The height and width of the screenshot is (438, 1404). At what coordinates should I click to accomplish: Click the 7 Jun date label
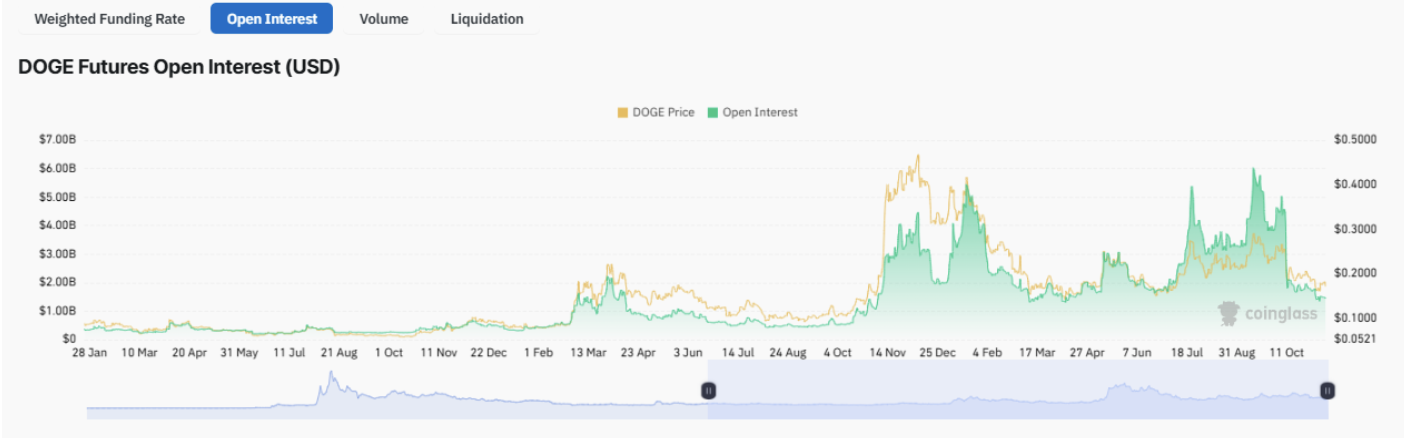click(x=1138, y=353)
